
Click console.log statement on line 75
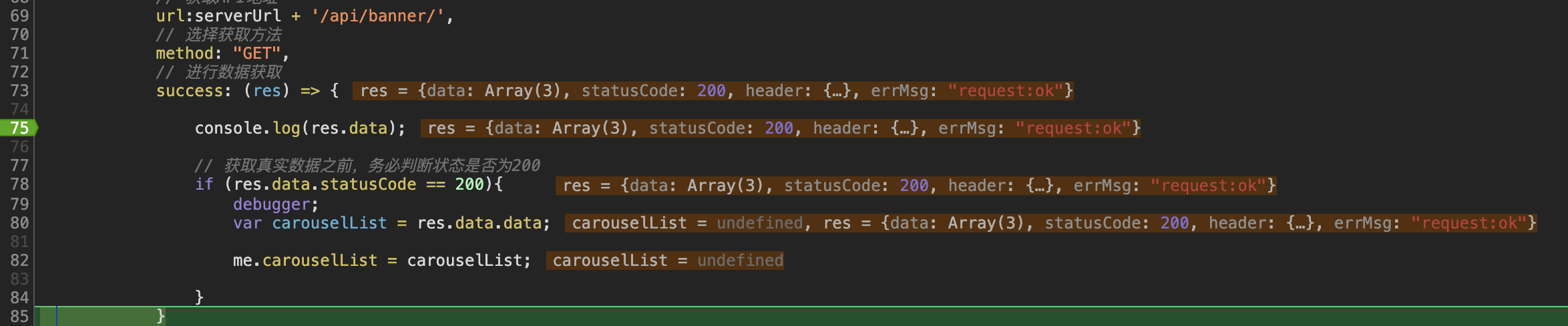pos(300,128)
